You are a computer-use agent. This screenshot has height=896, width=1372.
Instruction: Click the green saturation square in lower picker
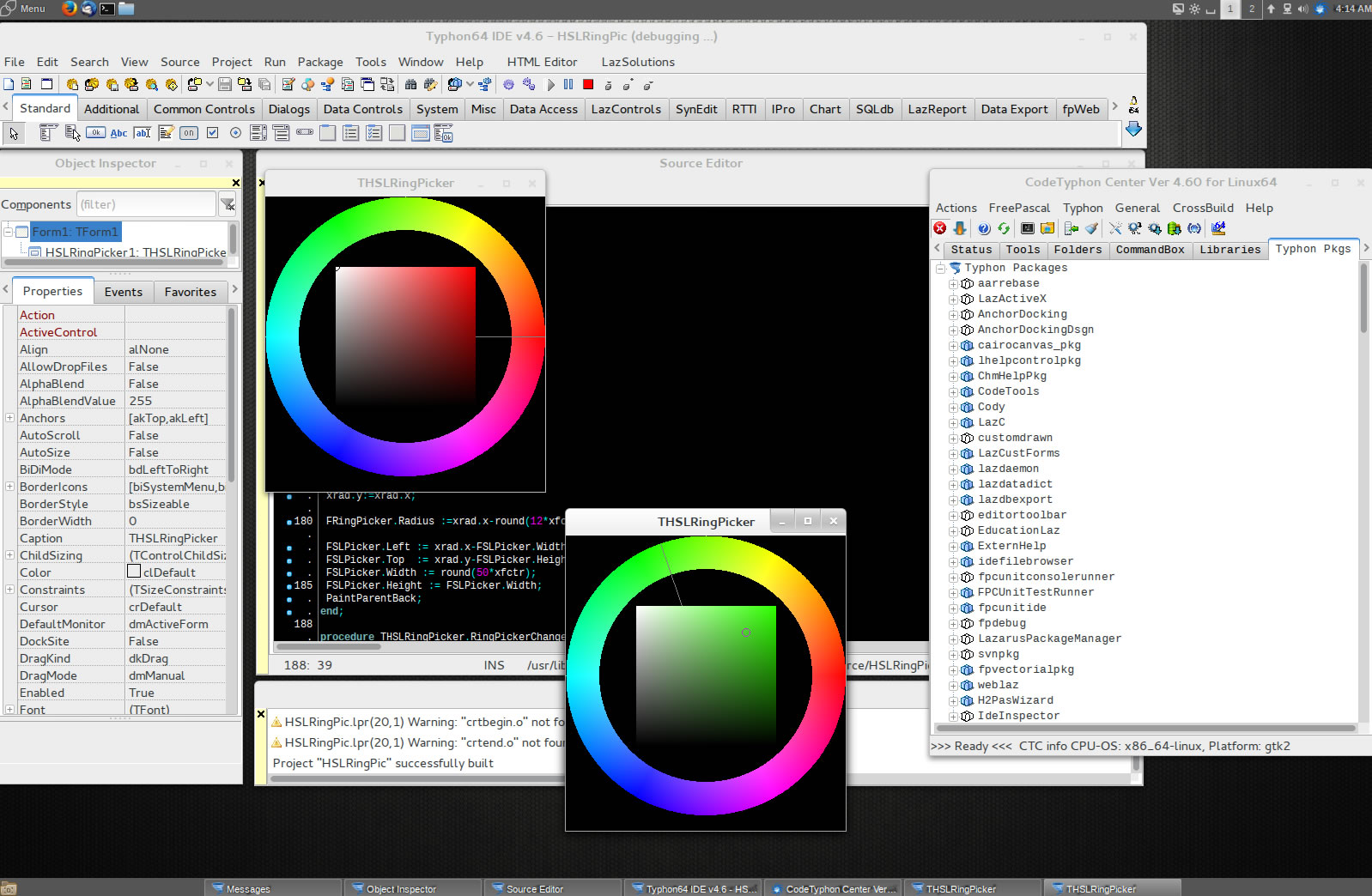(706, 675)
